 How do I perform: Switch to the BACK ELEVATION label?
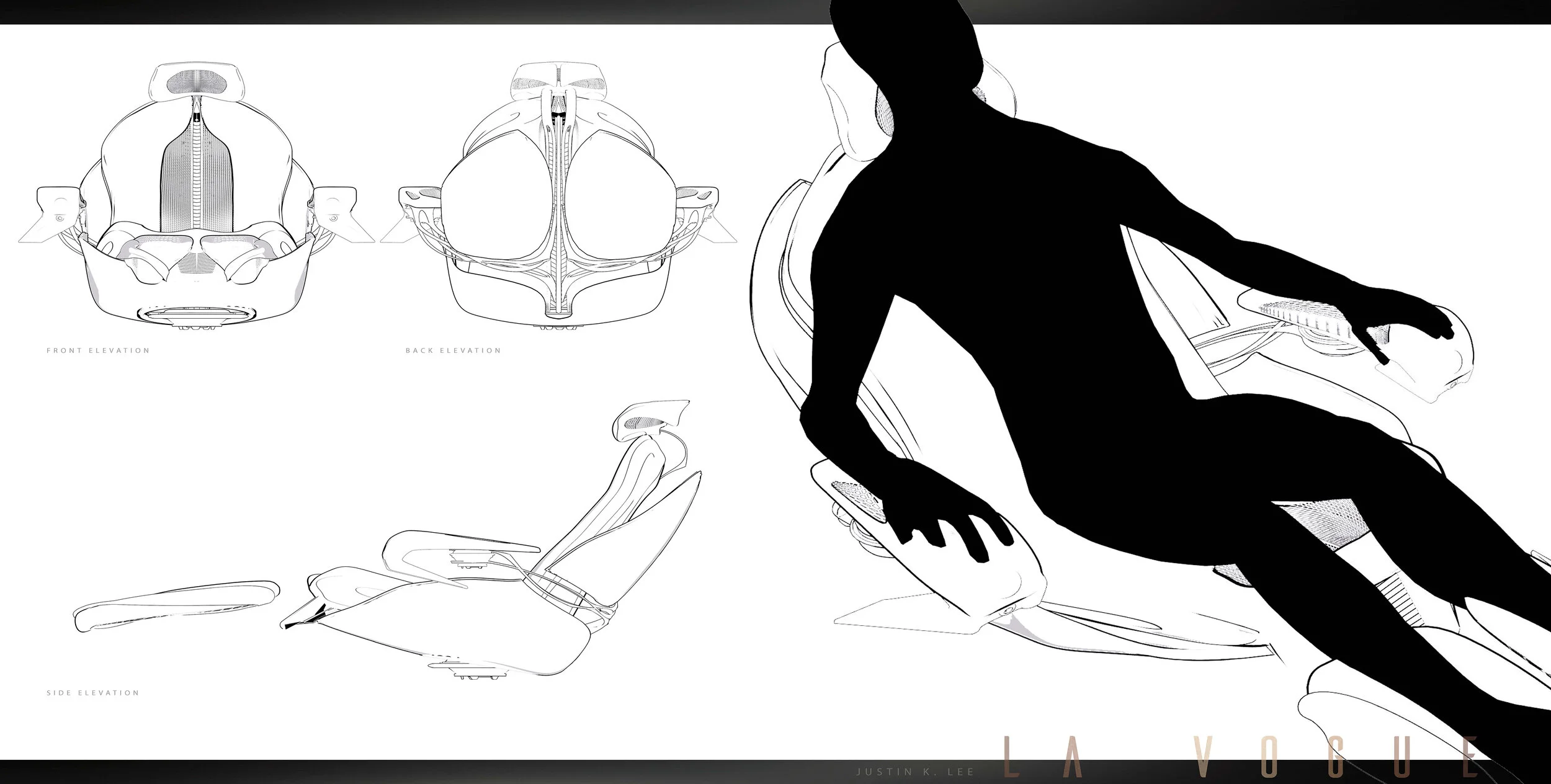[453, 349]
